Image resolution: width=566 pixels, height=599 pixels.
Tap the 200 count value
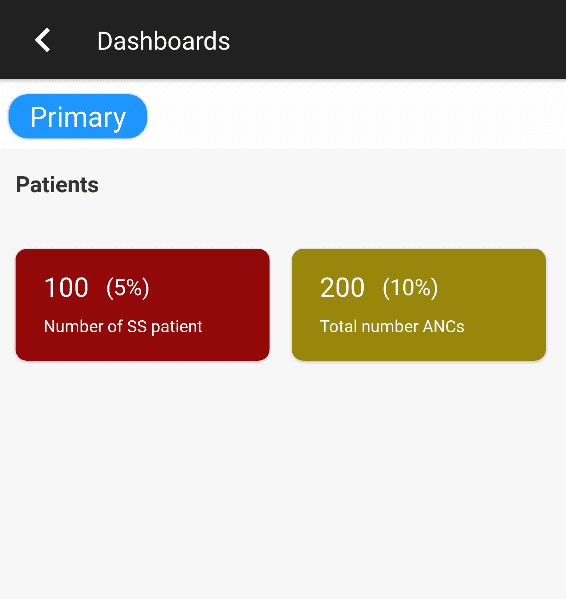[342, 287]
